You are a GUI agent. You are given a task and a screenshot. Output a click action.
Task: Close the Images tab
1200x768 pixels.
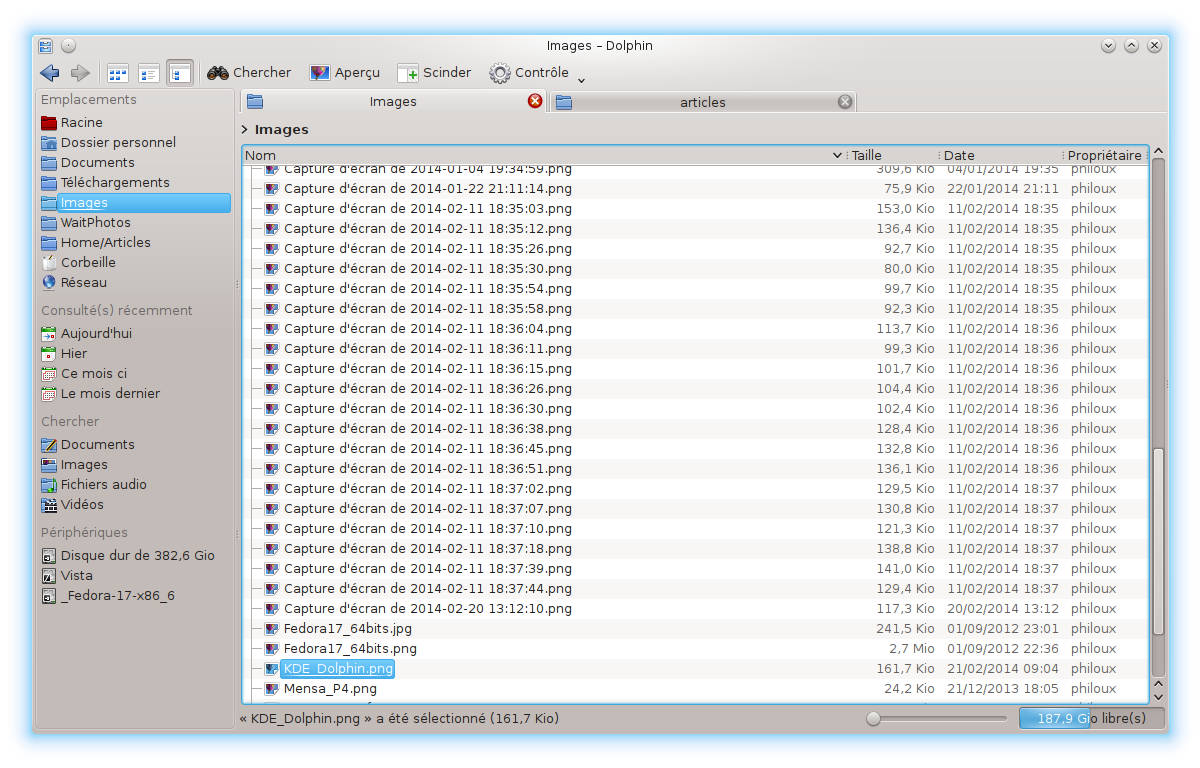coord(535,101)
